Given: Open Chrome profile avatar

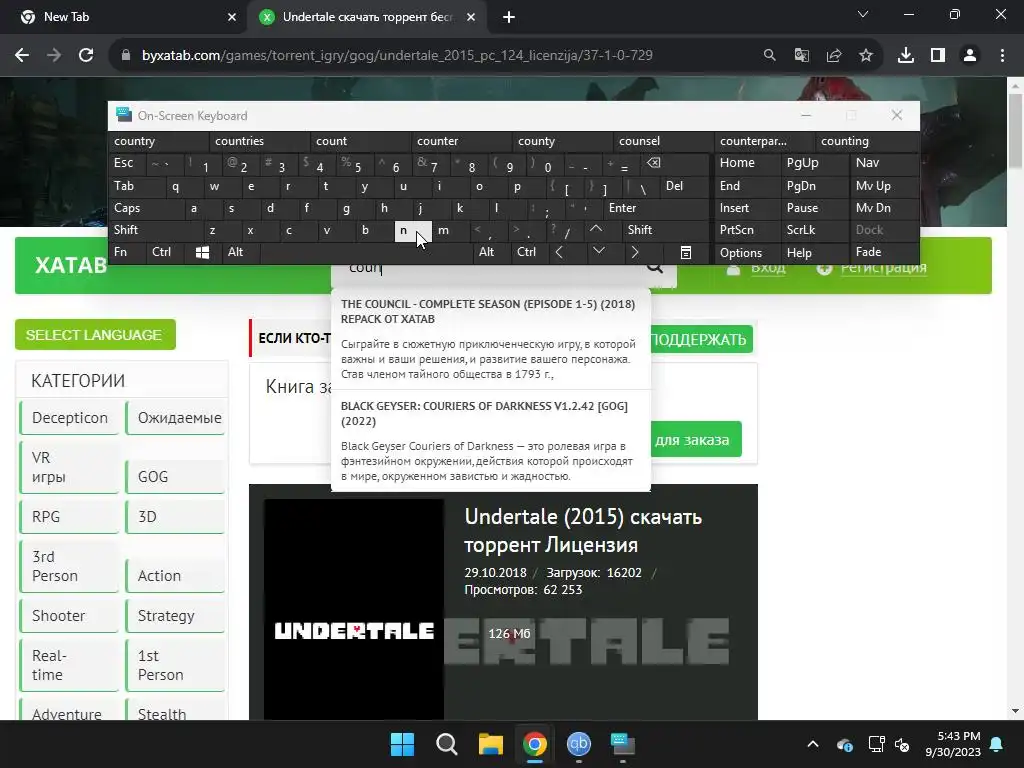Looking at the screenshot, I should coord(970,56).
